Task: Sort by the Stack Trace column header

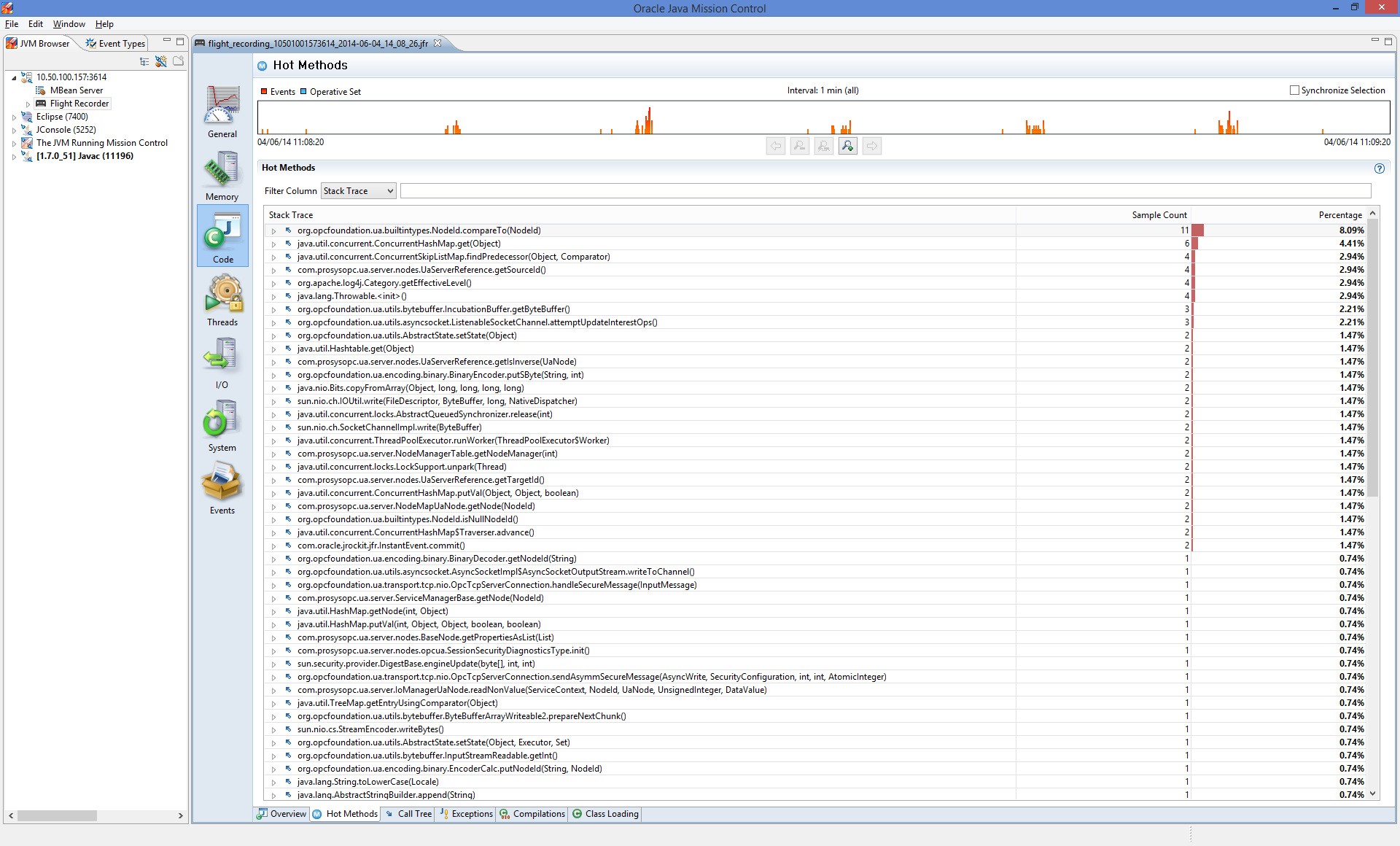Action: (x=640, y=215)
